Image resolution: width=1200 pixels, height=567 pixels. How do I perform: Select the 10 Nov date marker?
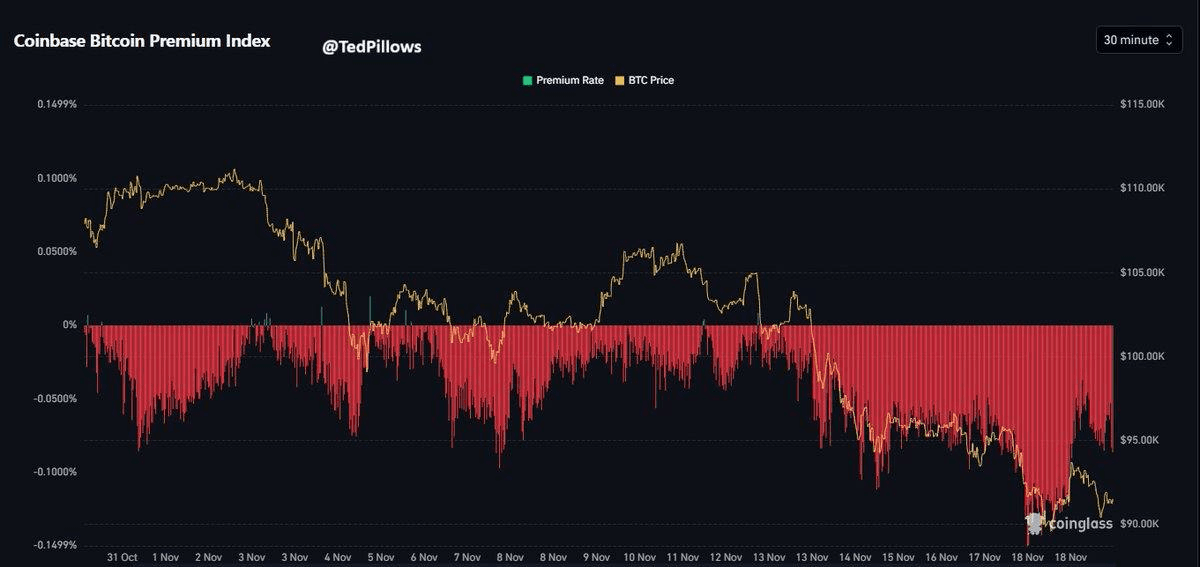coord(639,557)
